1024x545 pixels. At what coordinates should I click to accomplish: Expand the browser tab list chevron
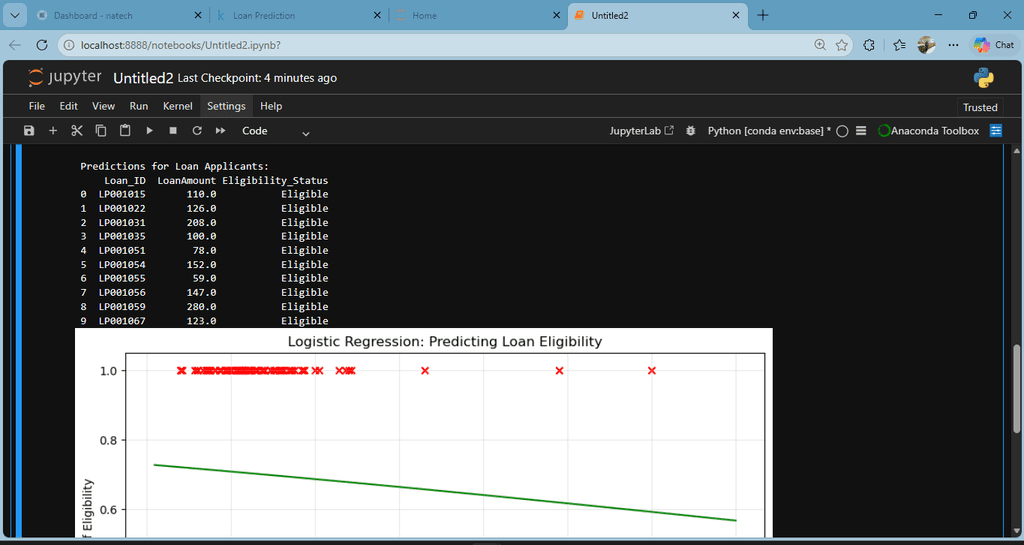15,15
